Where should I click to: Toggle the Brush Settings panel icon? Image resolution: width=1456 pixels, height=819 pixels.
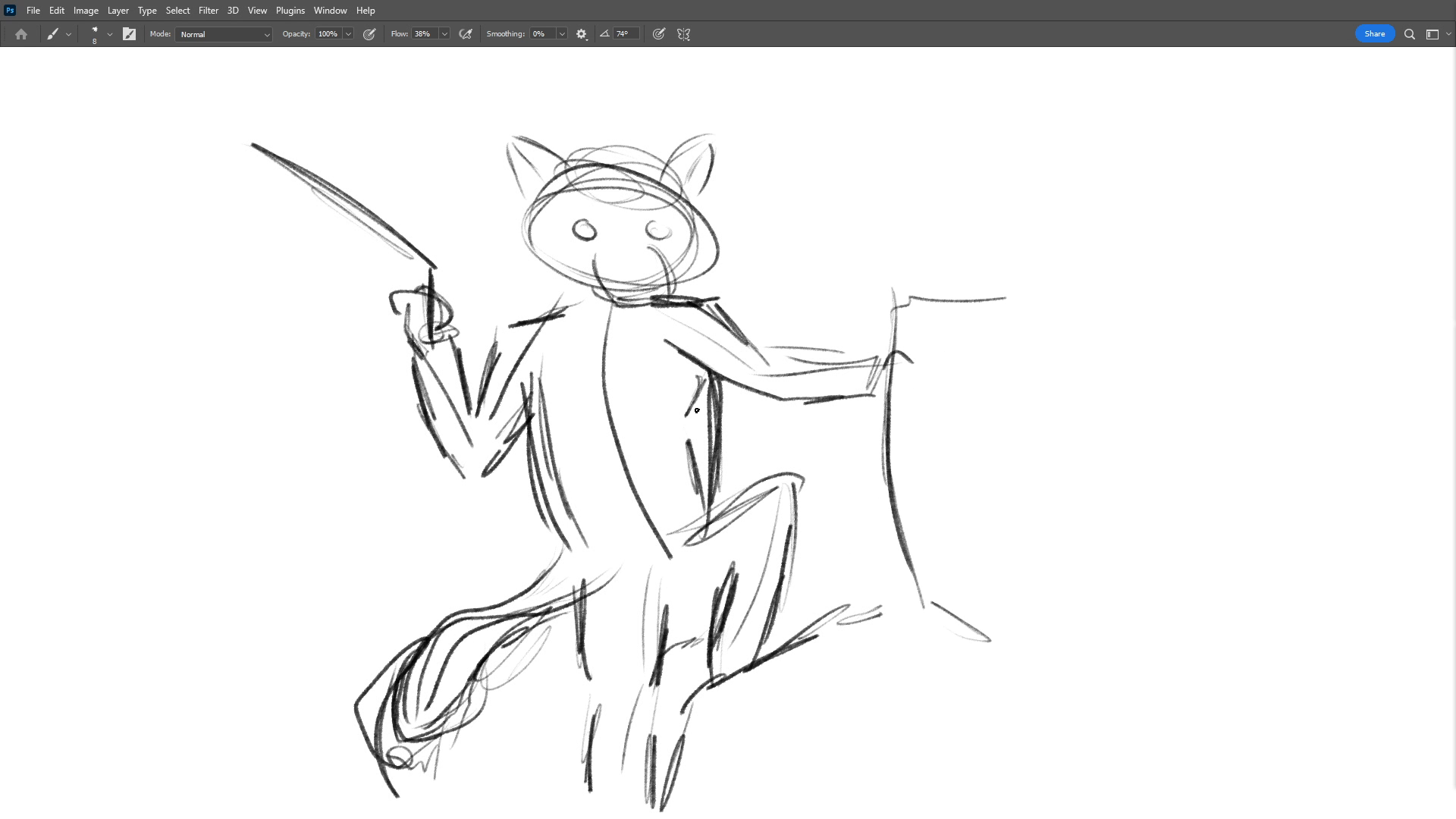point(129,34)
